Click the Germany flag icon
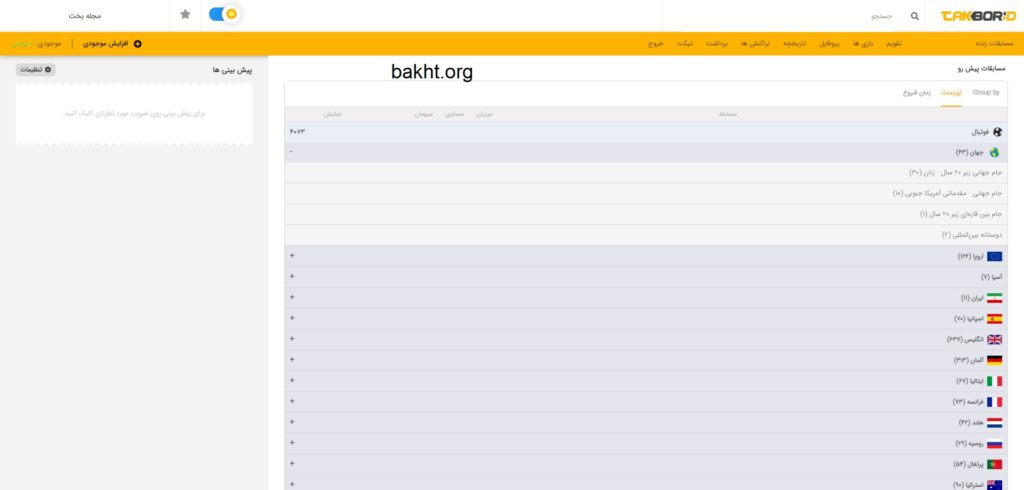The width and height of the screenshot is (1024, 490). 994,360
